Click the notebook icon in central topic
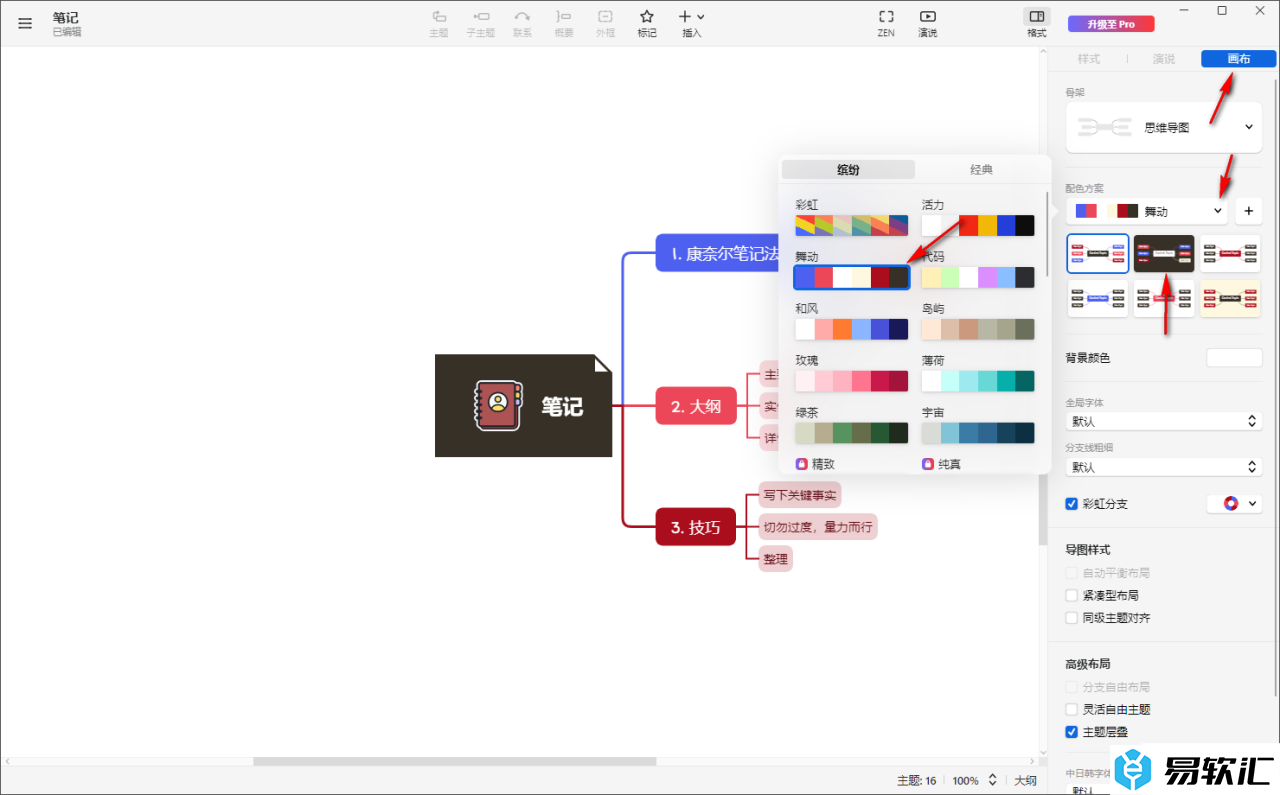 pyautogui.click(x=497, y=405)
